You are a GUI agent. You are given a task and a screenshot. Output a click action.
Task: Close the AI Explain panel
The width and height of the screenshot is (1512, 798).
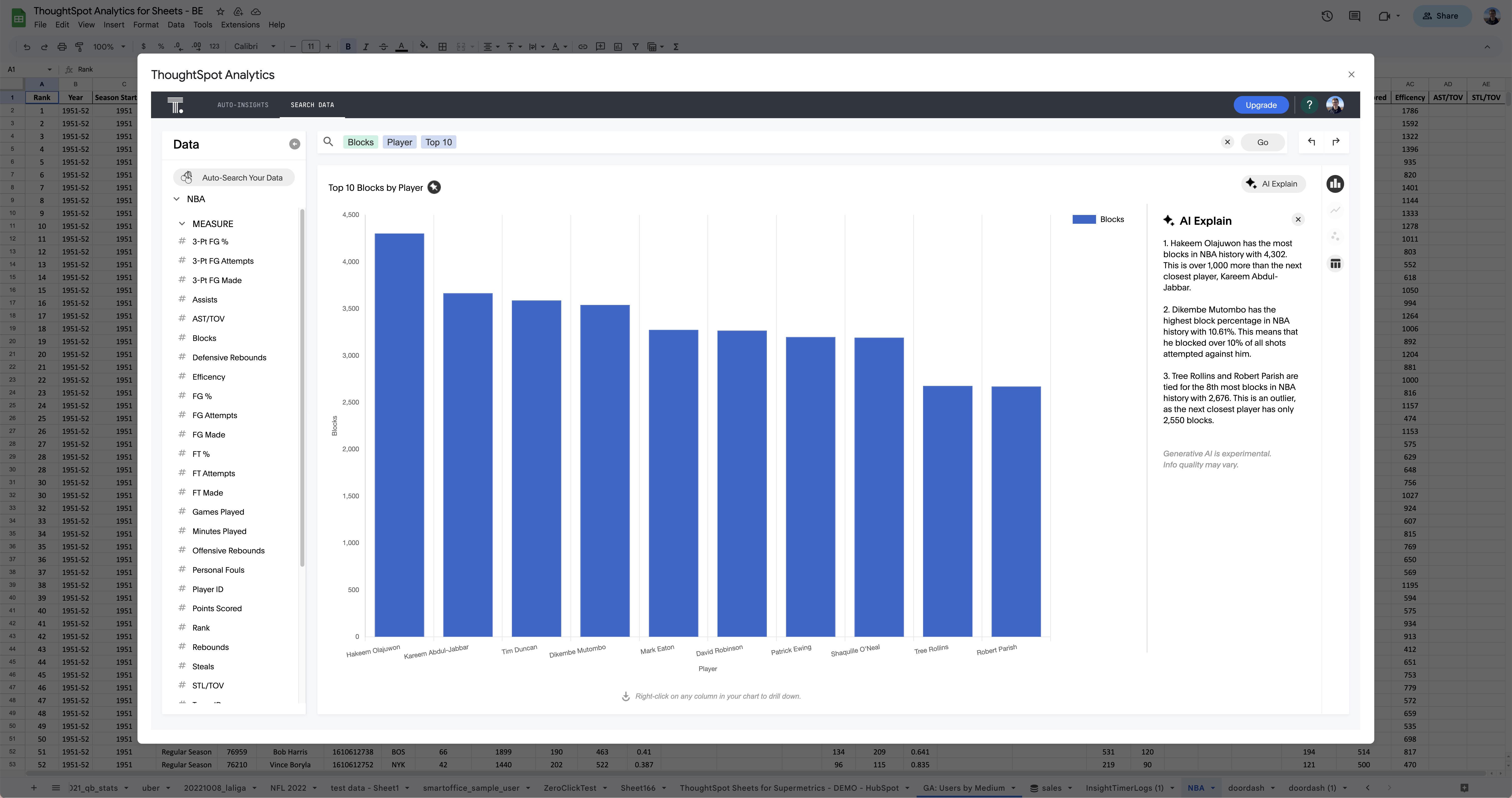tap(1298, 219)
